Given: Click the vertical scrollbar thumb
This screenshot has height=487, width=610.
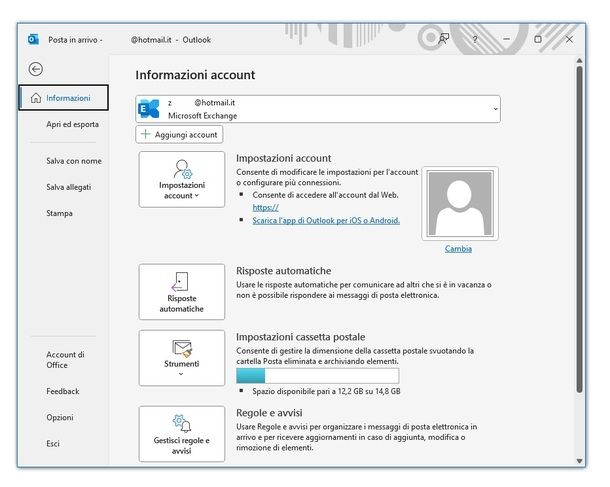Looking at the screenshot, I should pyautogui.click(x=579, y=229).
